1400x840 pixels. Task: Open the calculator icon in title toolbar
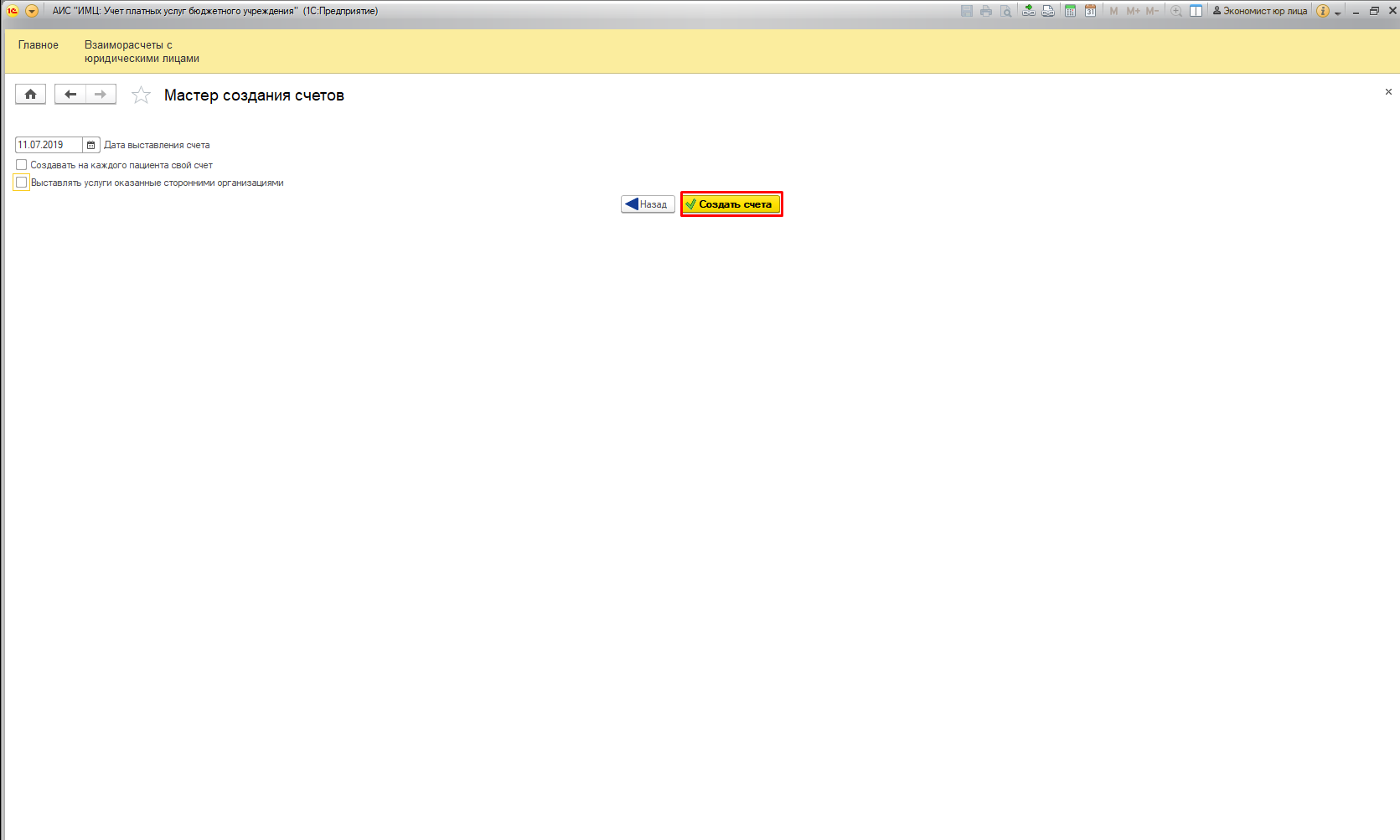point(1070,11)
